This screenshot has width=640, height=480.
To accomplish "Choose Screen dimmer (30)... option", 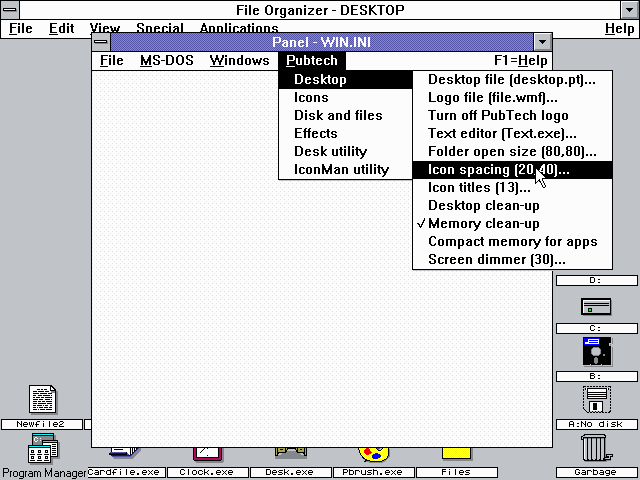I will point(512,260).
